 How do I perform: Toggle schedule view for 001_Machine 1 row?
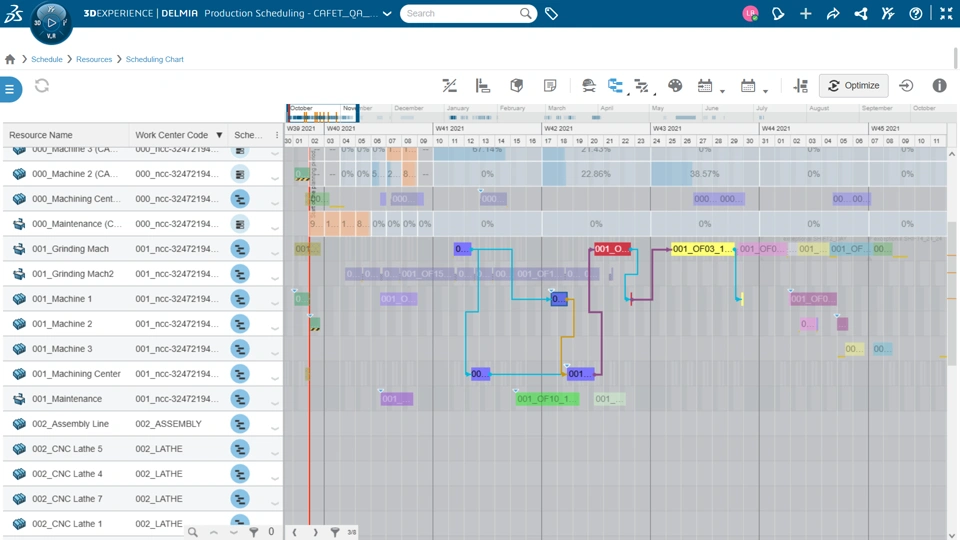240,299
